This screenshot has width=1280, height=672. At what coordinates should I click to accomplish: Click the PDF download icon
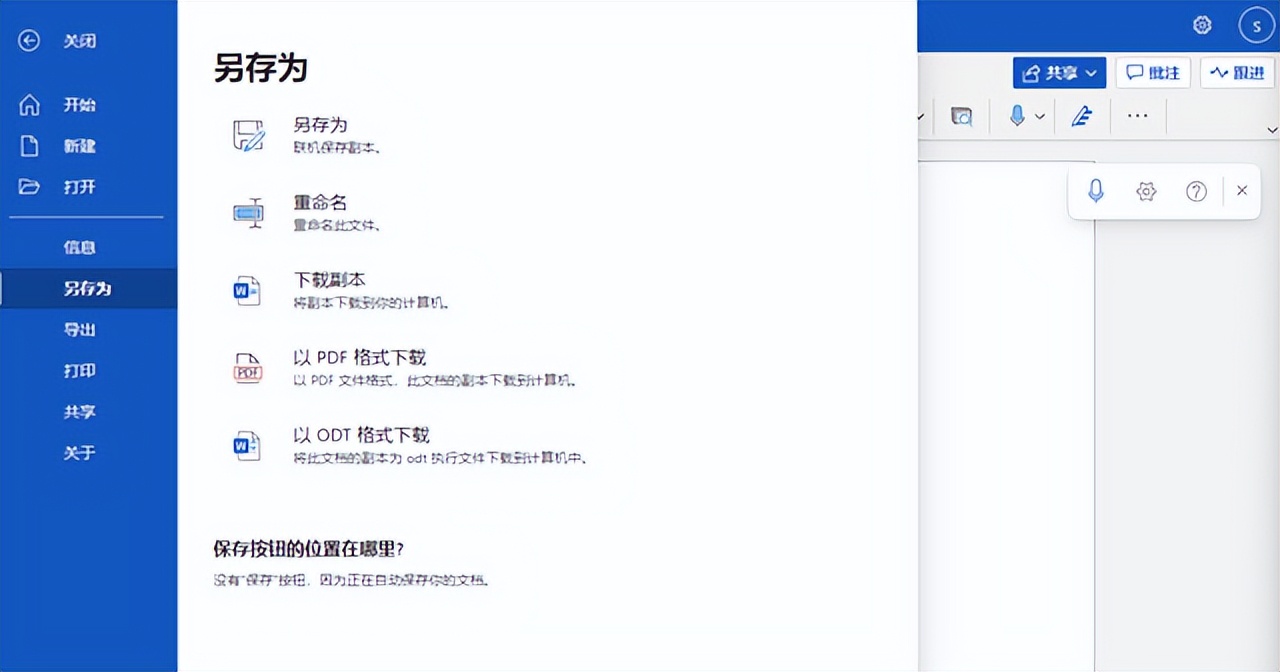click(x=248, y=368)
